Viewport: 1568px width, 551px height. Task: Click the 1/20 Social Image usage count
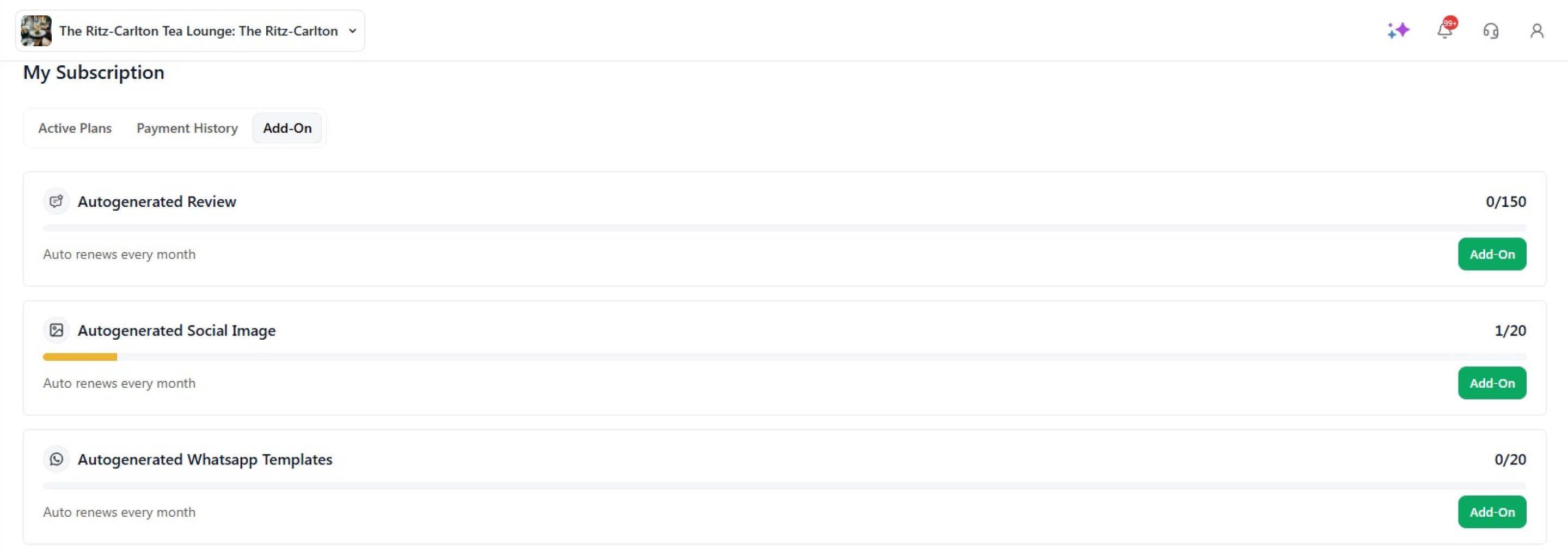(1510, 330)
